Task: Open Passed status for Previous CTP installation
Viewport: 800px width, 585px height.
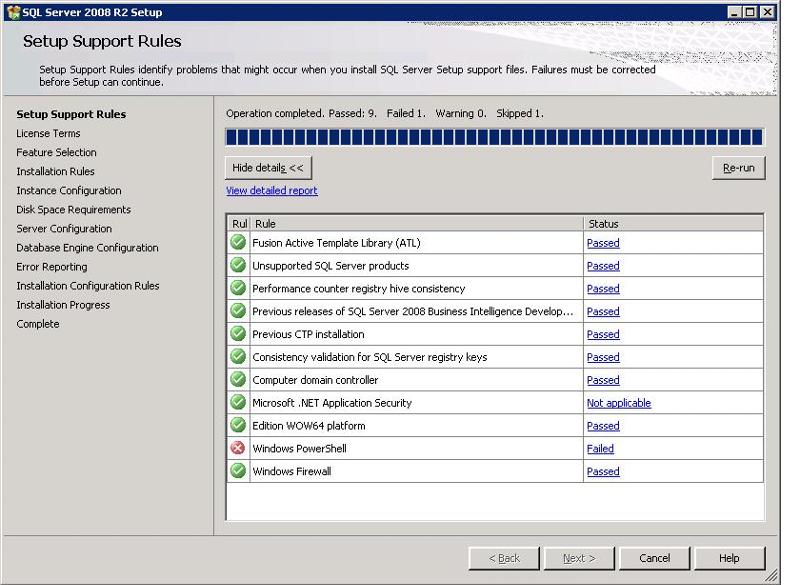Action: pyautogui.click(x=603, y=334)
